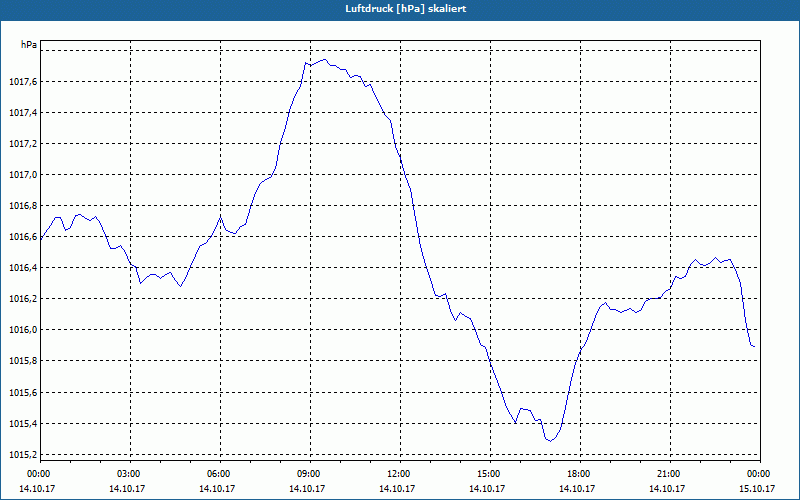The height and width of the screenshot is (500, 800).
Task: Select the 1016,0 y-axis value
Action: [x=23, y=330]
